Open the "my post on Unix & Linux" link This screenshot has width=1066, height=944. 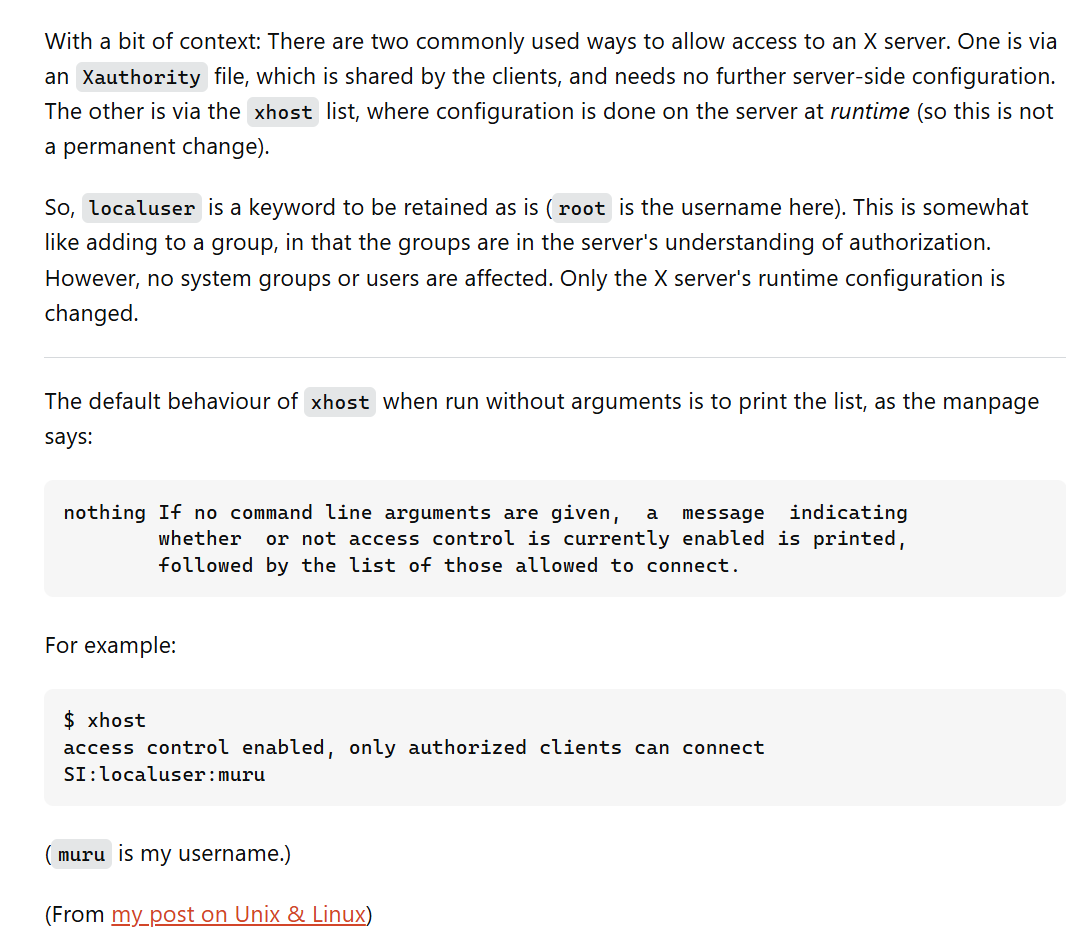pos(239,914)
